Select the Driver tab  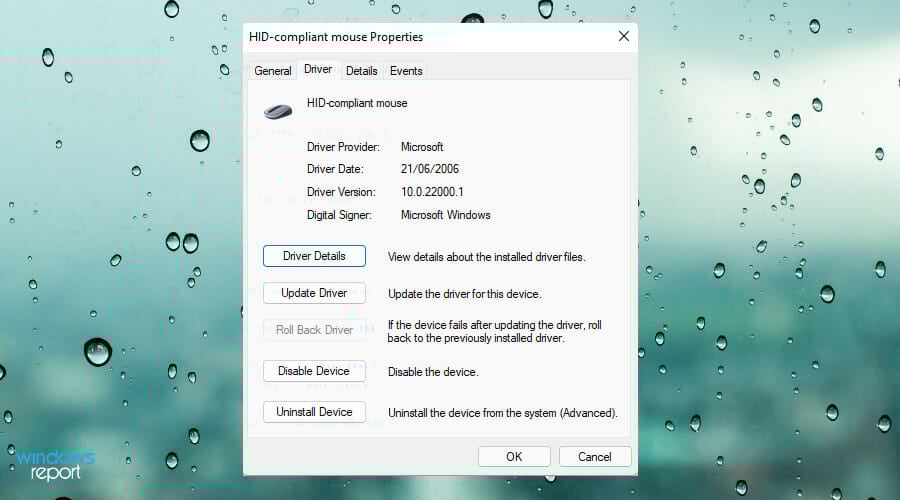click(318, 69)
